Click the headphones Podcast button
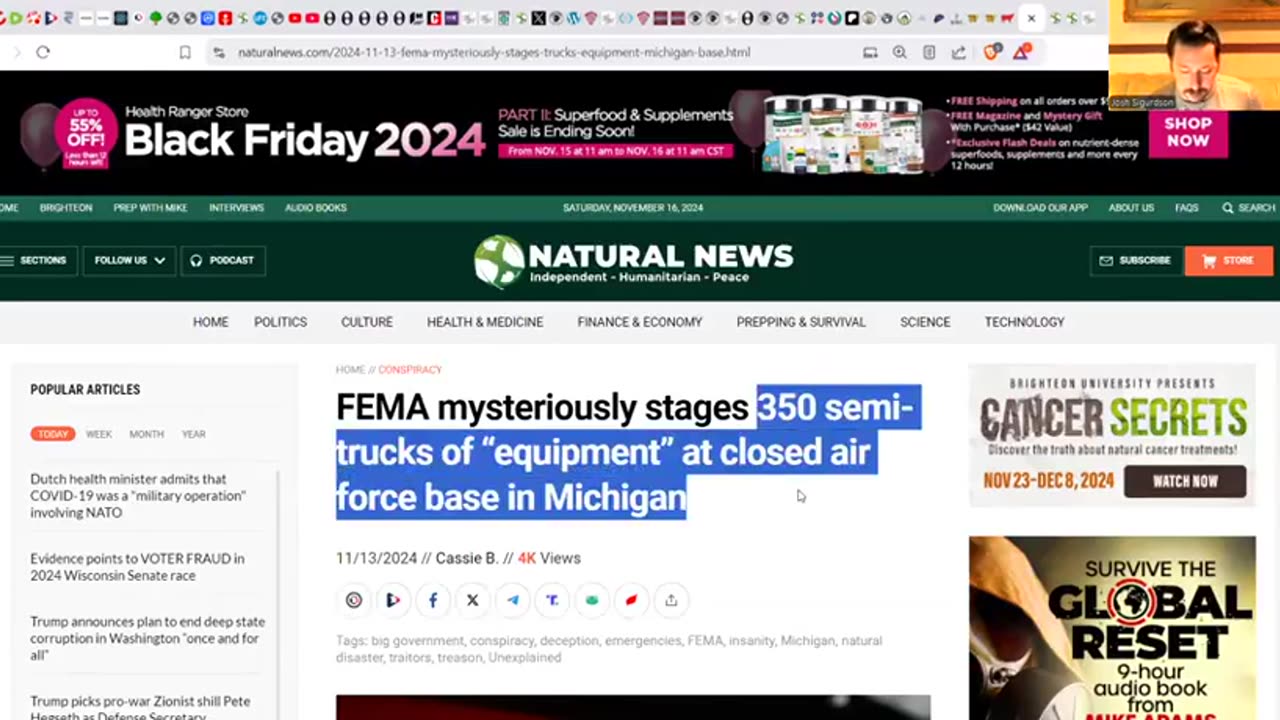1280x720 pixels. coord(223,260)
